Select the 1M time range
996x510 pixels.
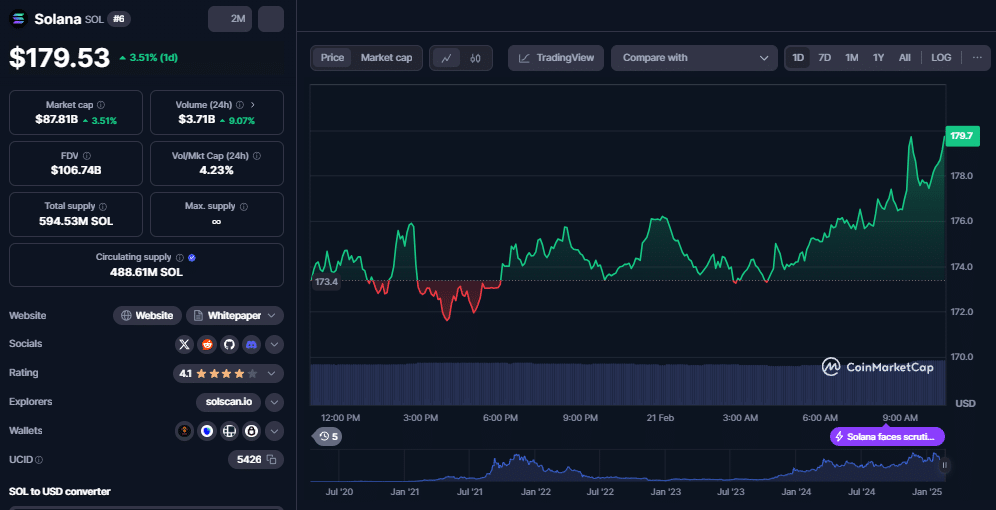(x=852, y=58)
